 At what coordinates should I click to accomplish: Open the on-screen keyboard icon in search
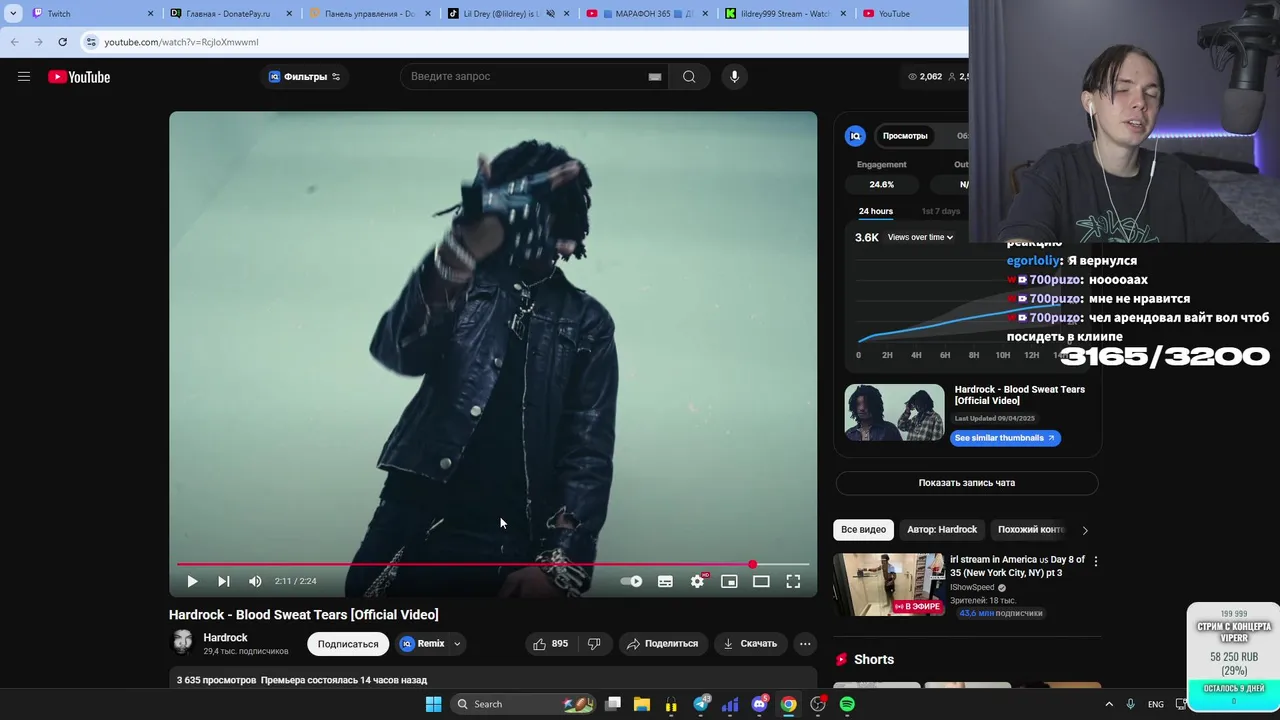tap(655, 77)
